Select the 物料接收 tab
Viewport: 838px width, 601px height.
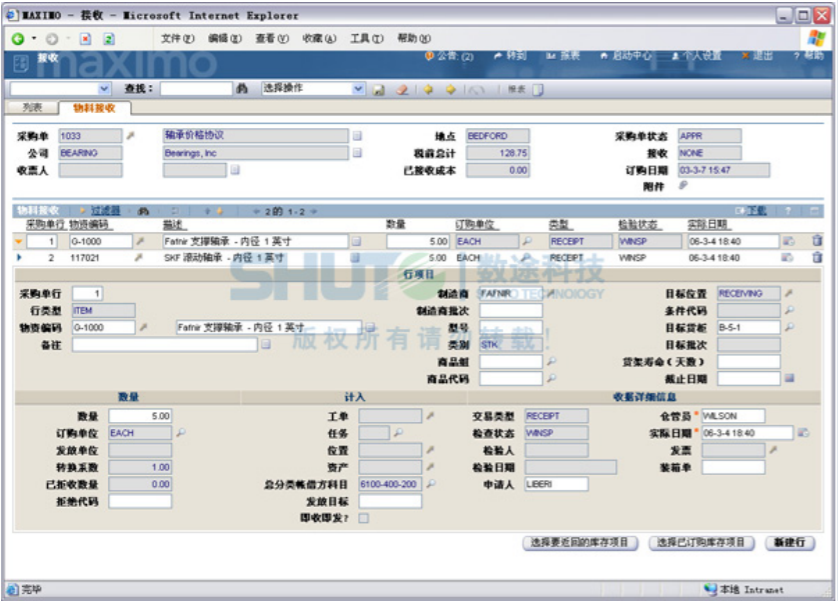tap(95, 108)
